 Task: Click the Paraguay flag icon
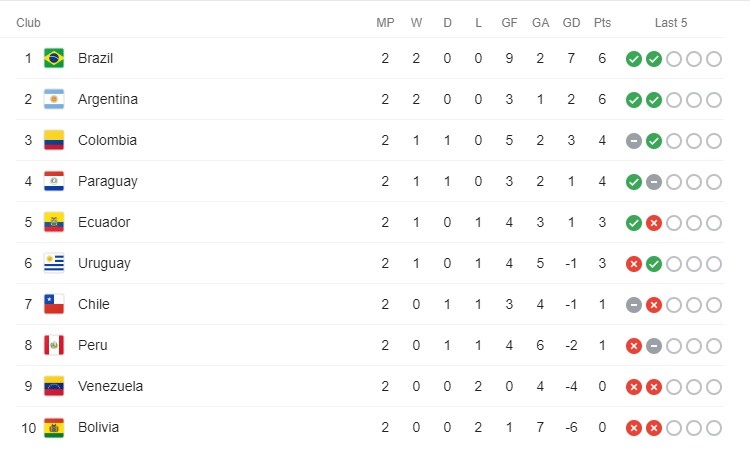pyautogui.click(x=54, y=181)
